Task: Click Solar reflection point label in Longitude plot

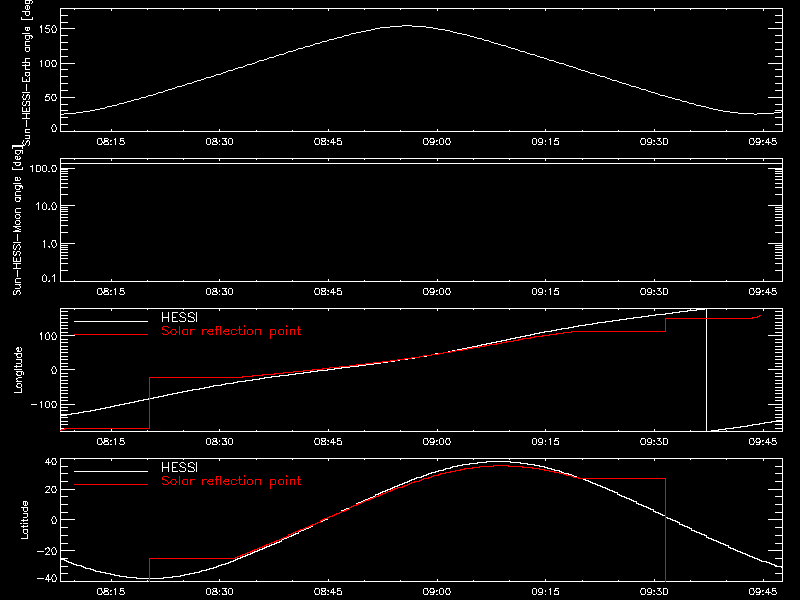Action: (x=231, y=331)
